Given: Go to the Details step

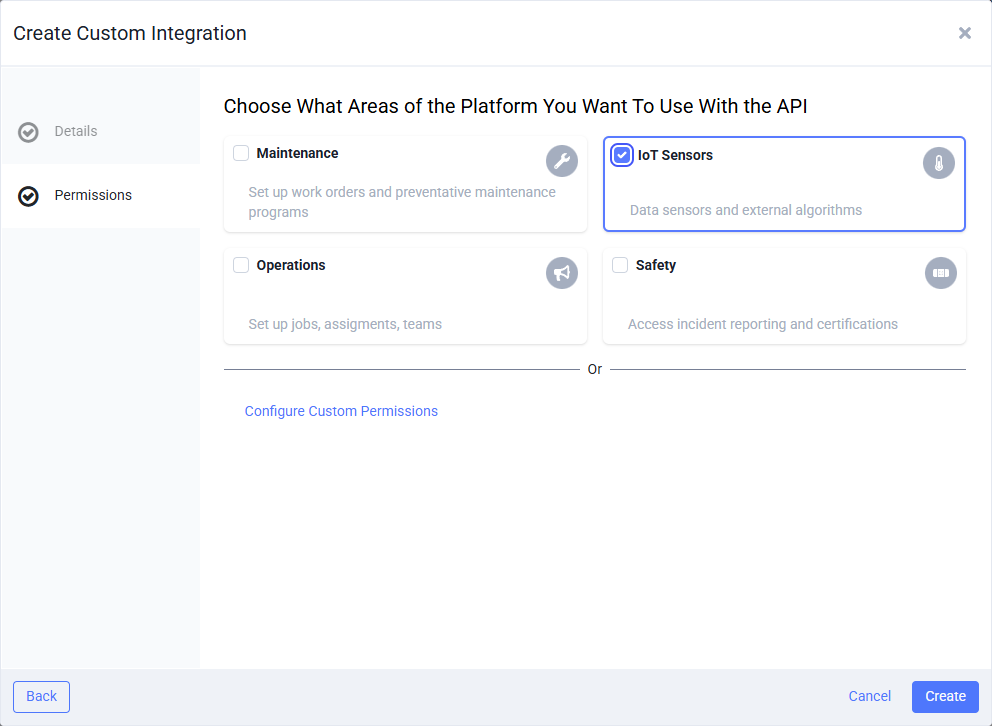Looking at the screenshot, I should [x=76, y=132].
